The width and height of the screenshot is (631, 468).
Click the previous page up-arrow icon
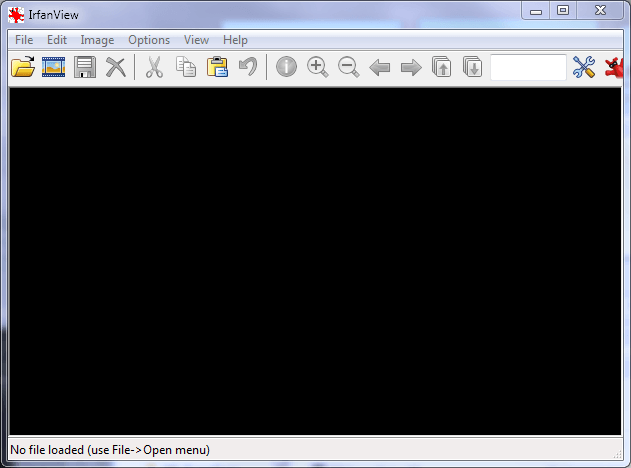point(441,67)
